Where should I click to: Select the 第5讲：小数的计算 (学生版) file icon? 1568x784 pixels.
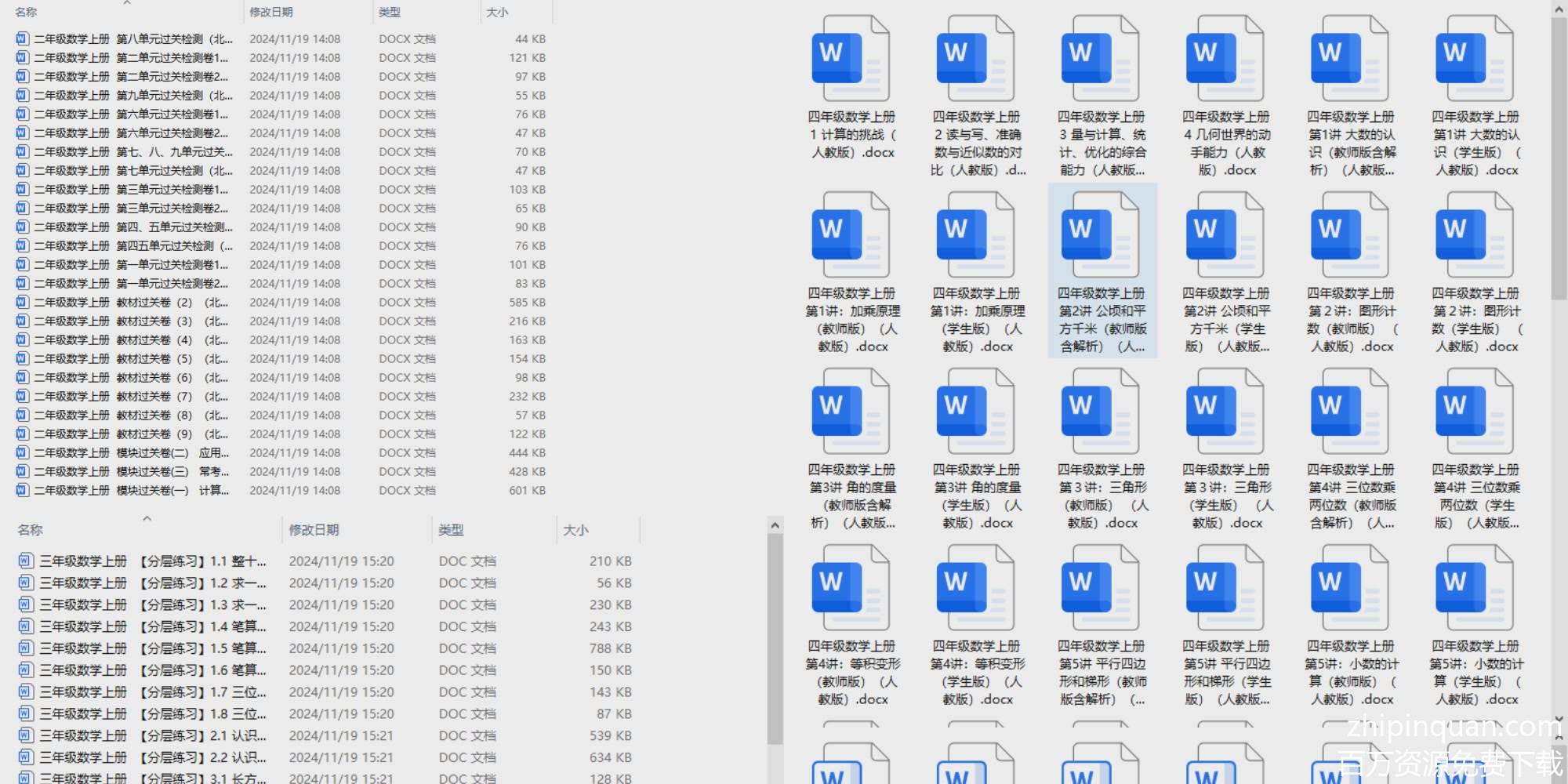point(1474,590)
